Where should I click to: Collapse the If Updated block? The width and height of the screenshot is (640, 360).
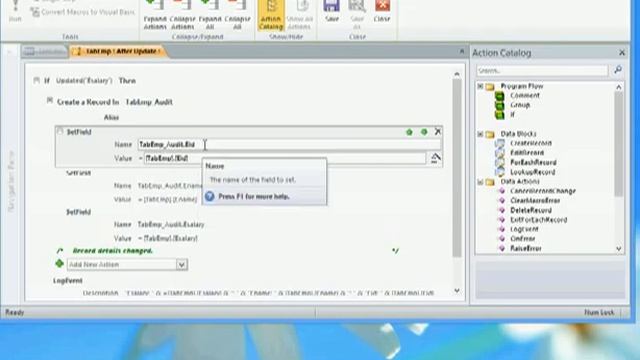click(37, 80)
